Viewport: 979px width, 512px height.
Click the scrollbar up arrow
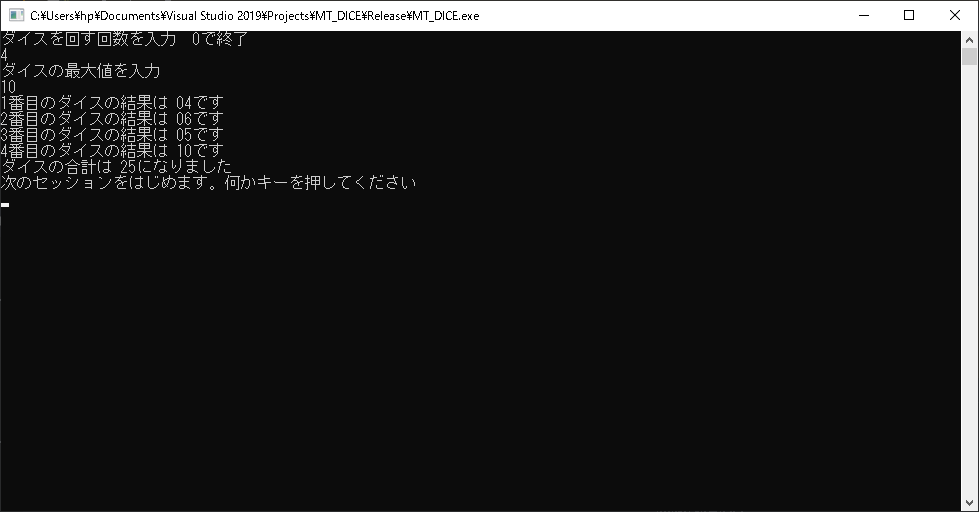969,40
